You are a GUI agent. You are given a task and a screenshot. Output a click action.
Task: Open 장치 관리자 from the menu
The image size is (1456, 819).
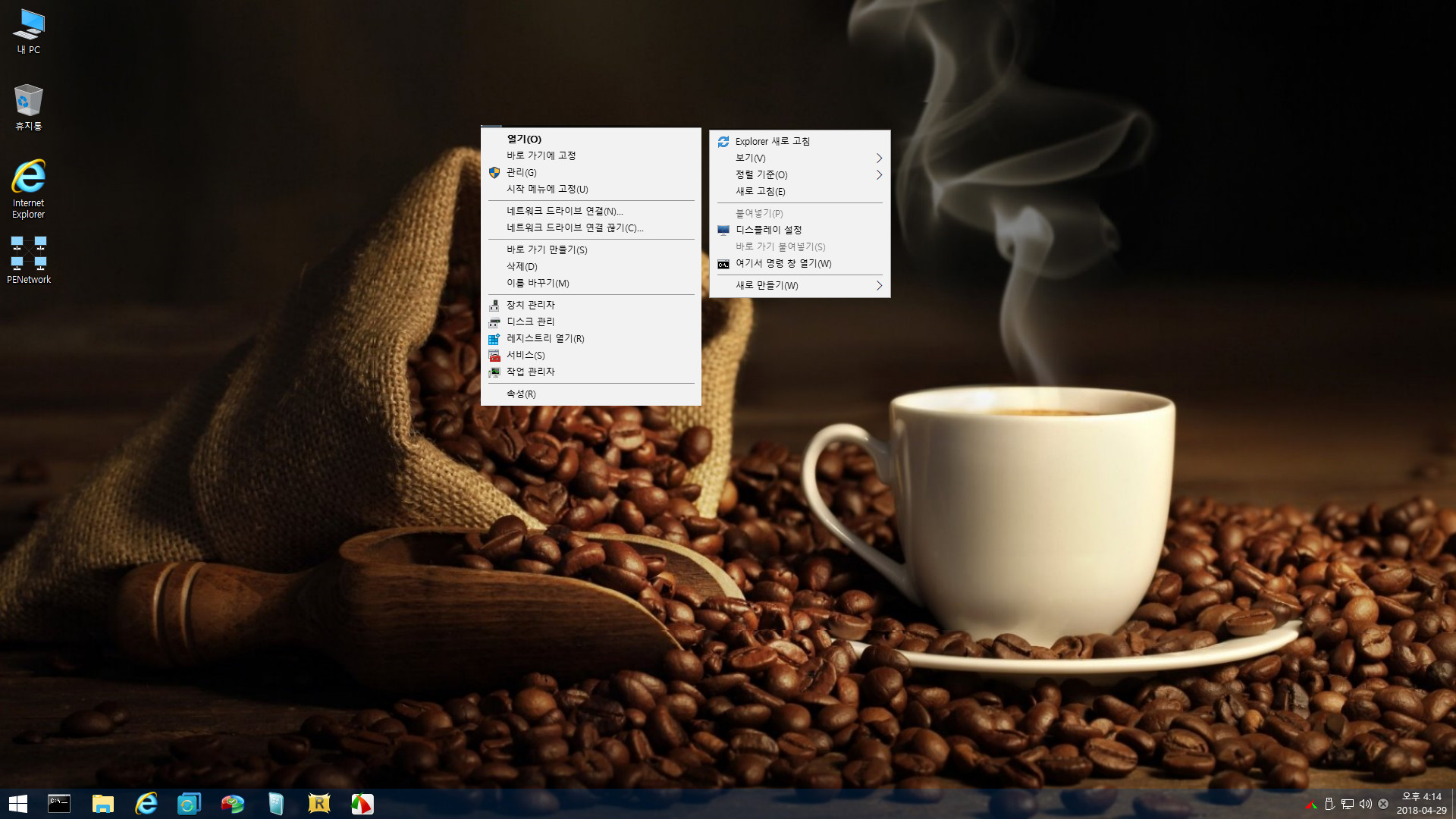591,305
